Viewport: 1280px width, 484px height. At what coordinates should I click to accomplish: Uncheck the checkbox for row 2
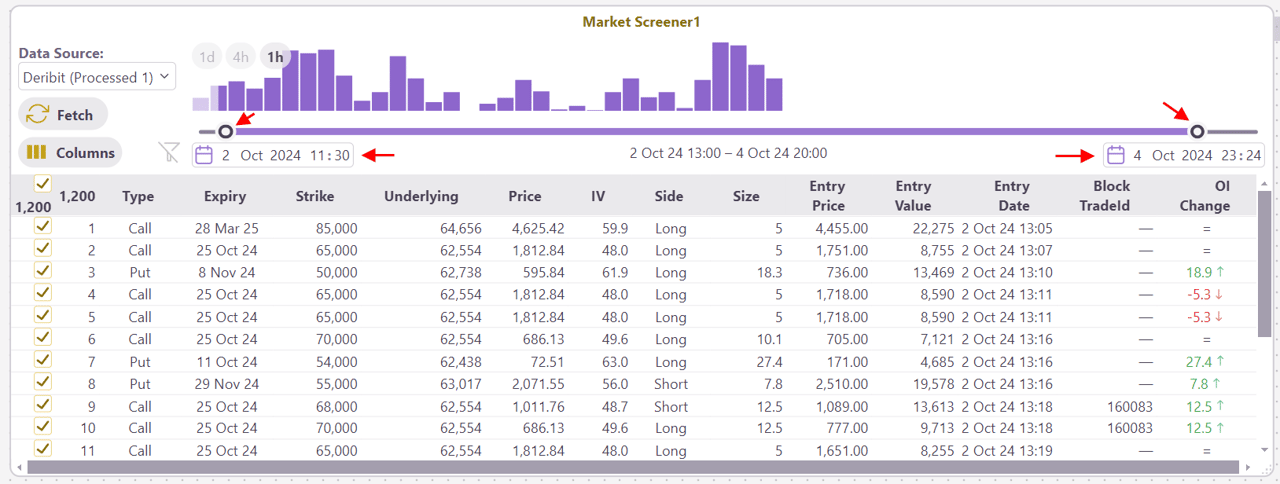tap(42, 249)
